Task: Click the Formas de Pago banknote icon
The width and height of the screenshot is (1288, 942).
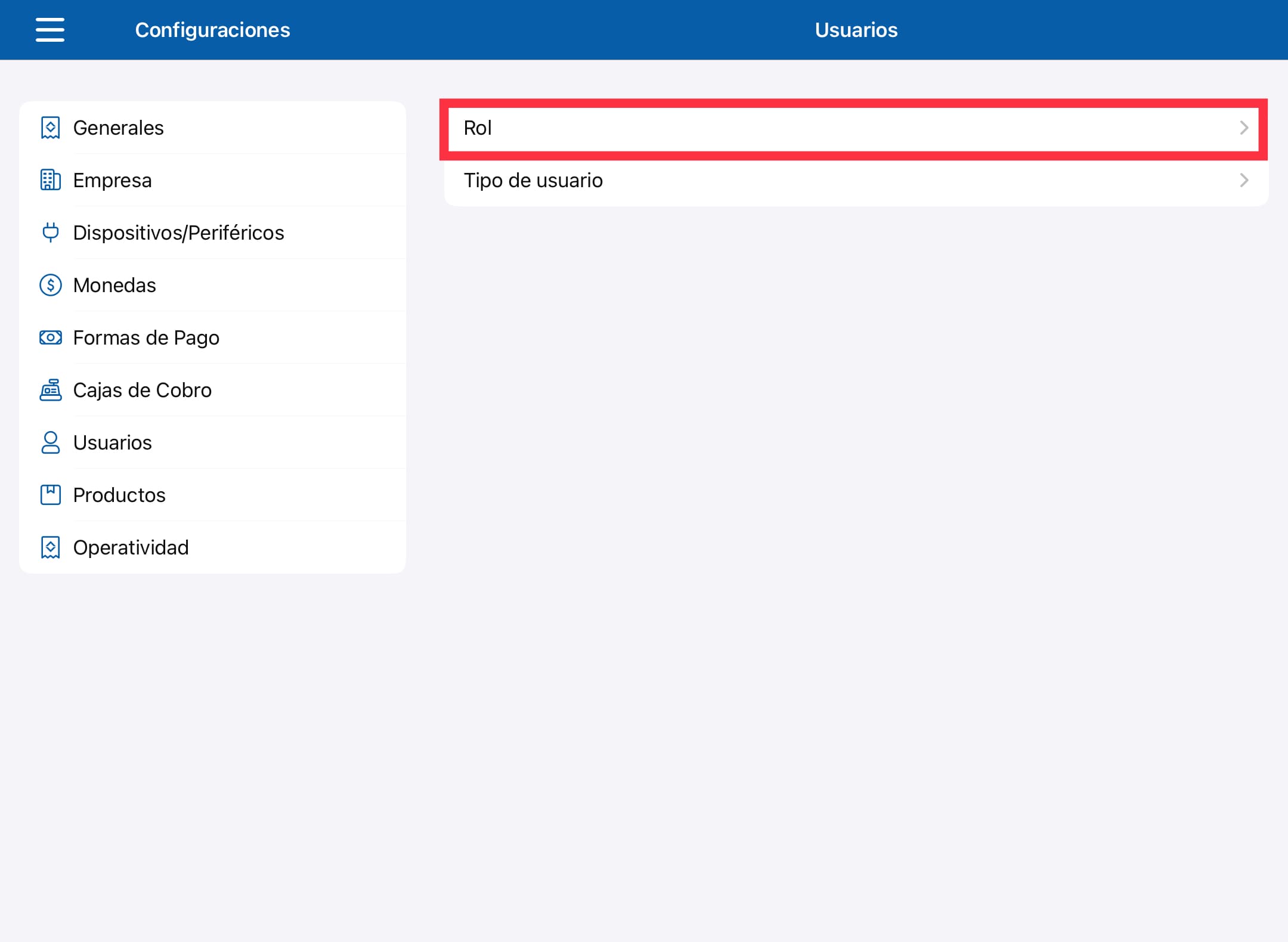Action: [x=51, y=337]
